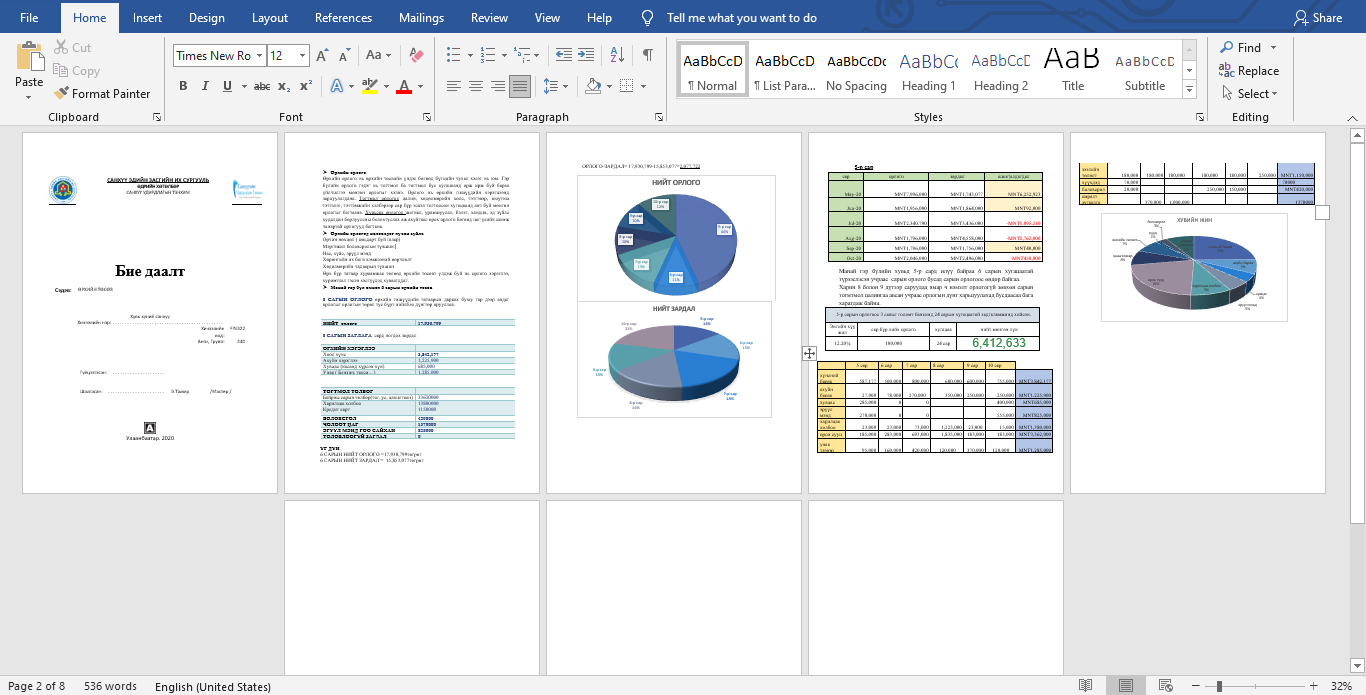Show or hide paragraph marks

[x=648, y=55]
